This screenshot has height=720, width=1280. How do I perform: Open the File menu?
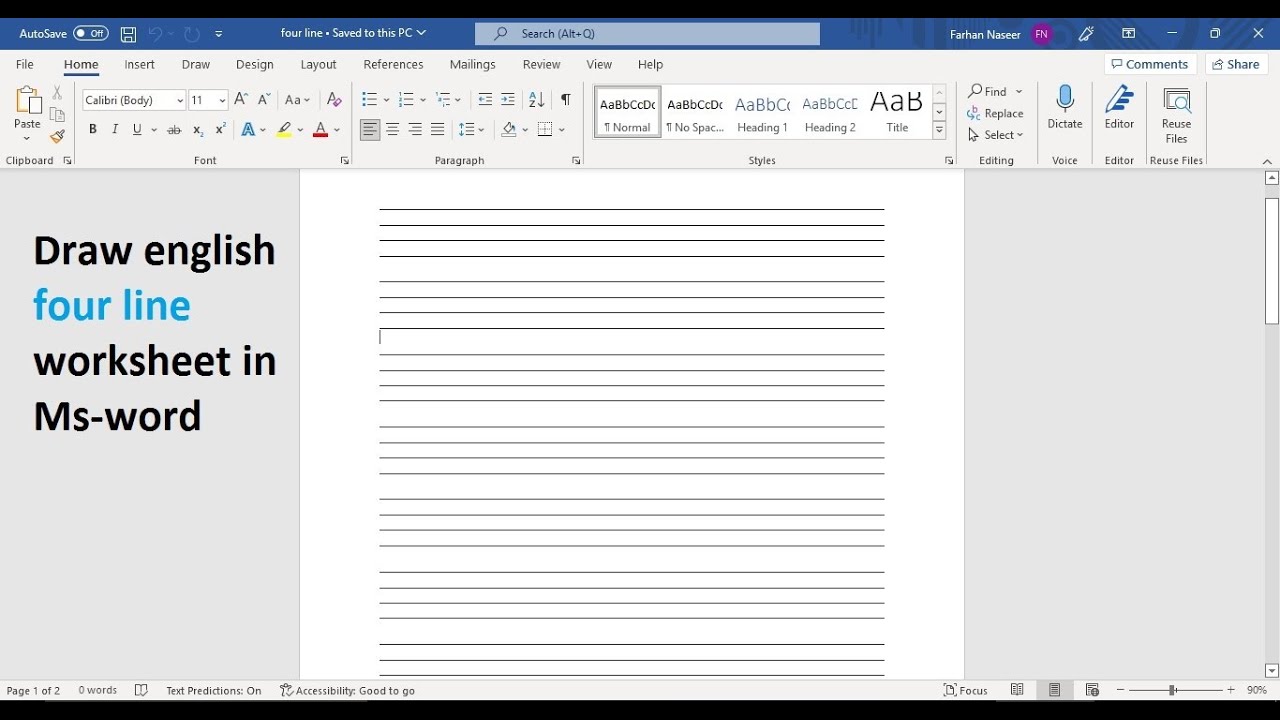pyautogui.click(x=25, y=64)
